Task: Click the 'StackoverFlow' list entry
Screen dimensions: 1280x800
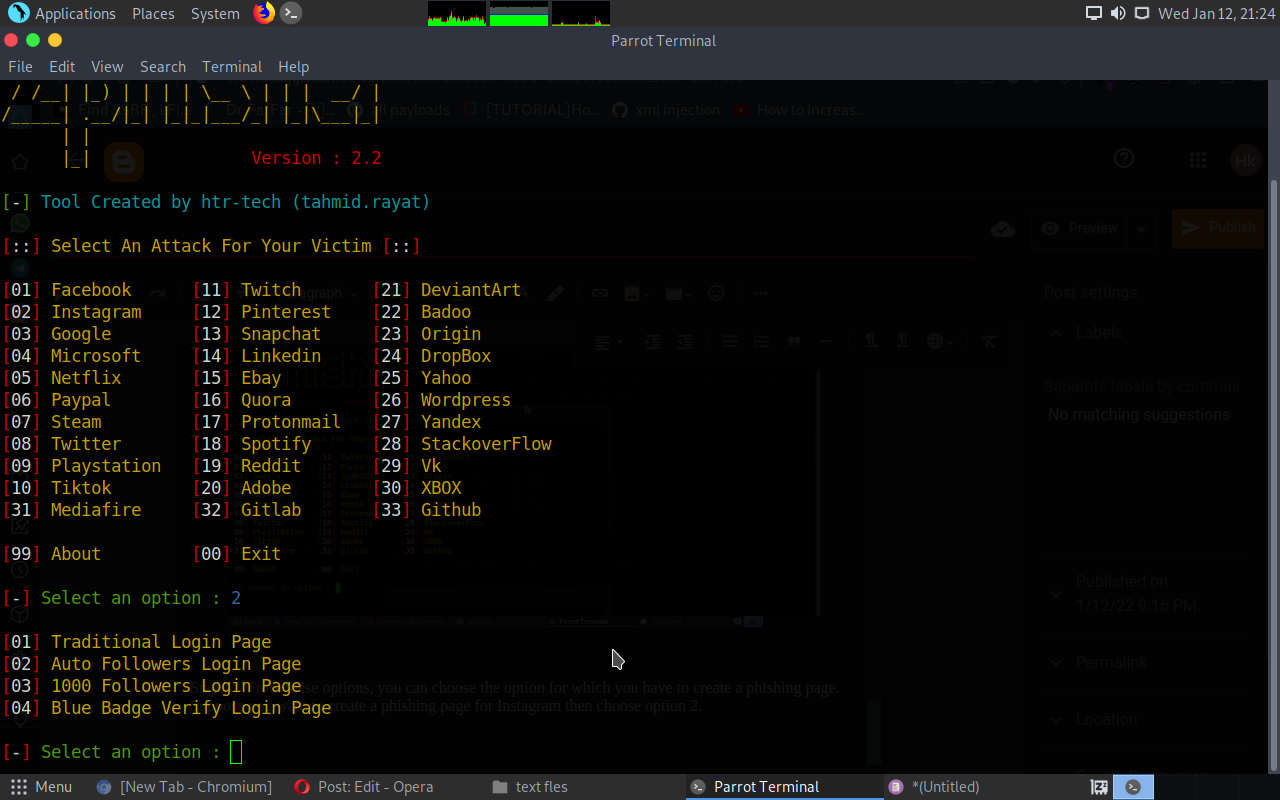Action: point(486,444)
